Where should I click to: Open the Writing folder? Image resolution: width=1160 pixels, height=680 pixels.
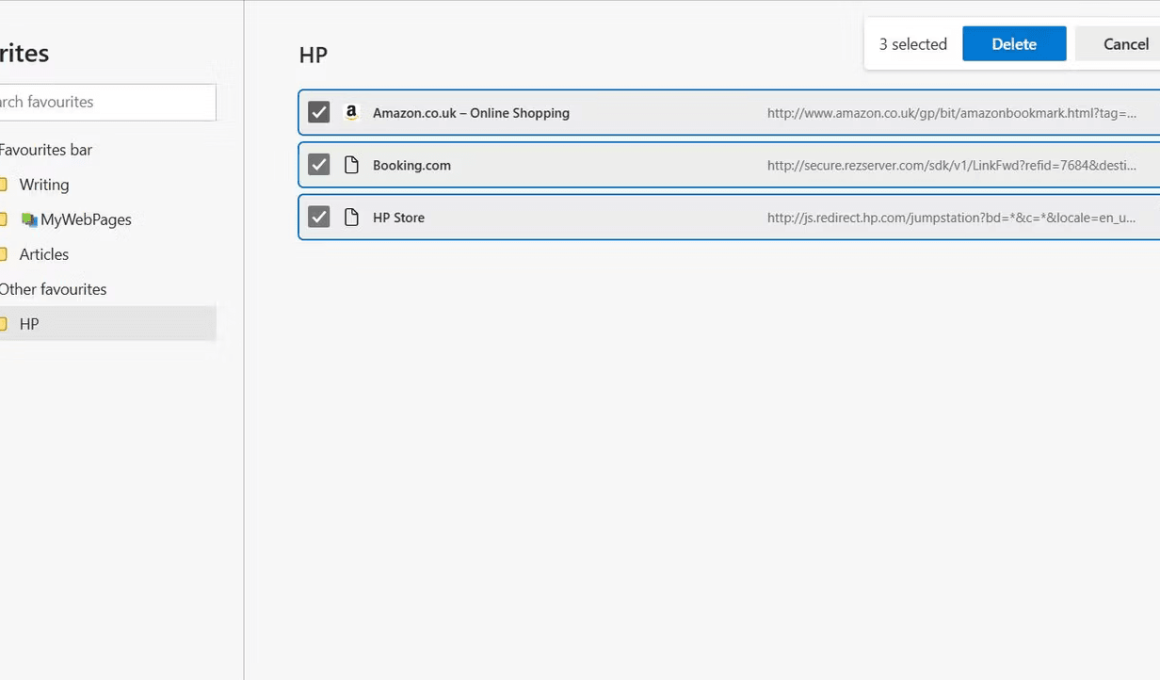point(44,184)
